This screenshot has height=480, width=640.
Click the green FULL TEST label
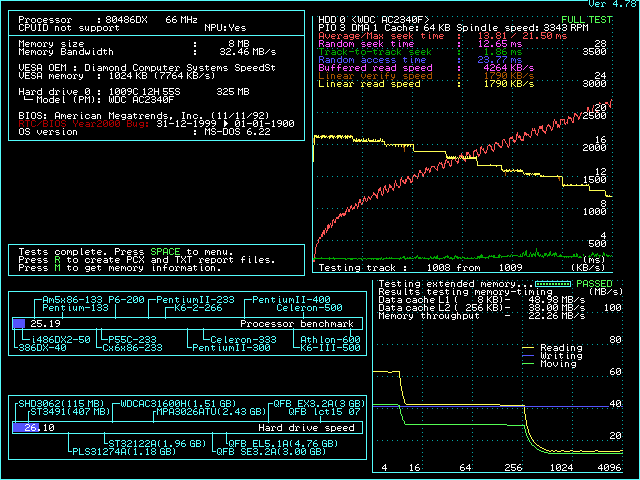(x=587, y=20)
